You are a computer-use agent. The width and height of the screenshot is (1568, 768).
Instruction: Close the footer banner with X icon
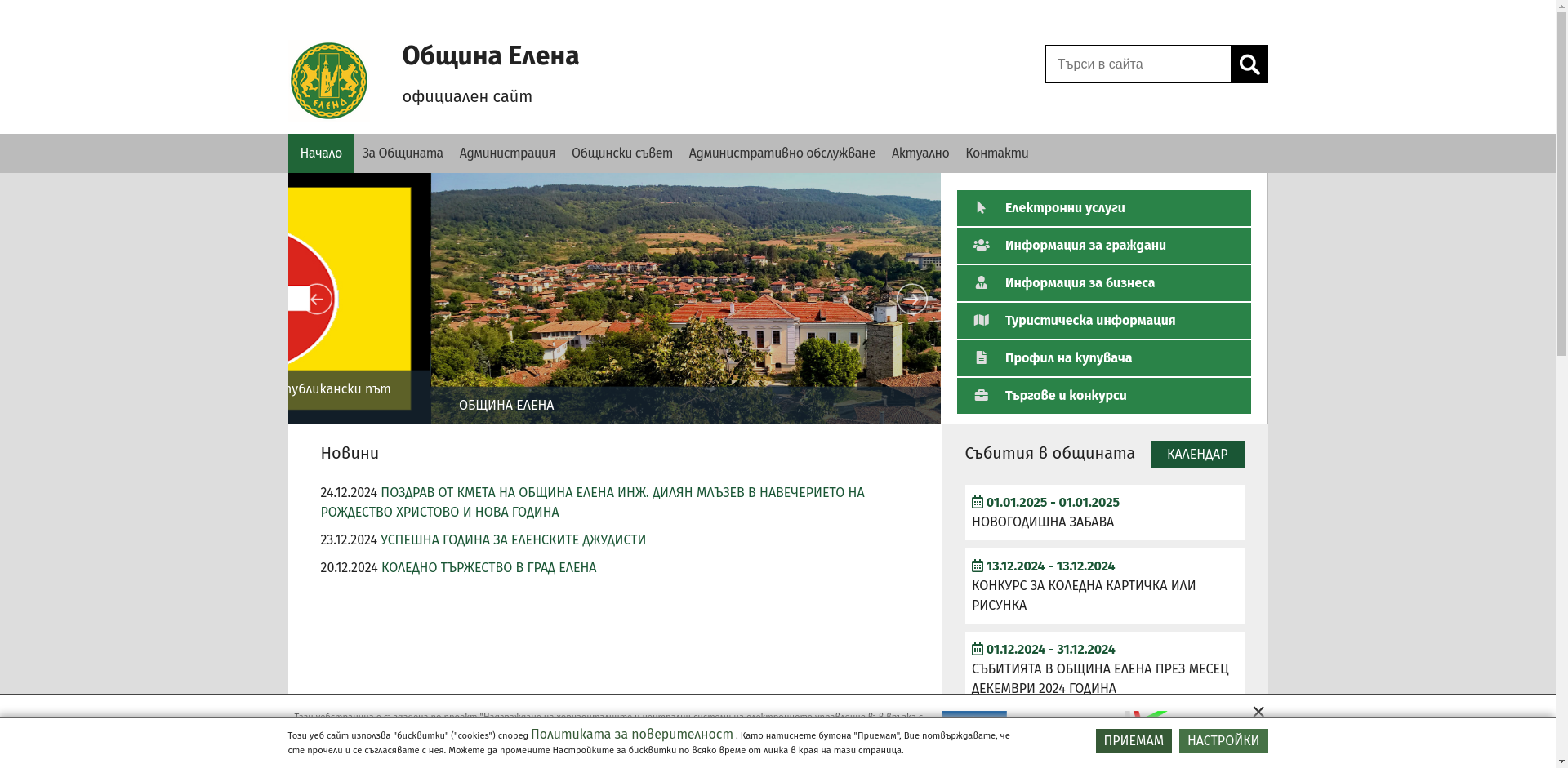click(1258, 712)
